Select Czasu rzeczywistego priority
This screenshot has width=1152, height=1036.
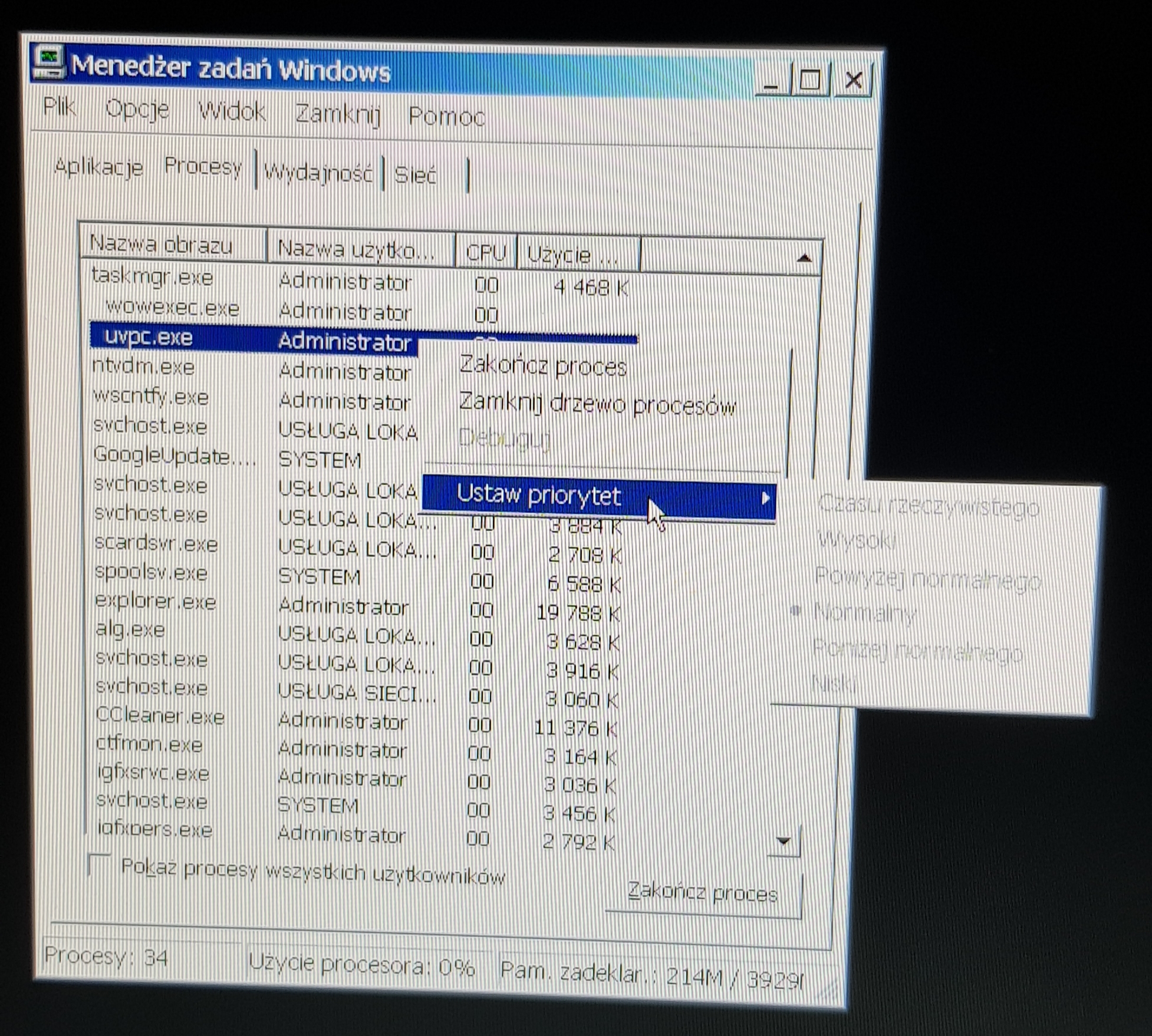tap(928, 507)
